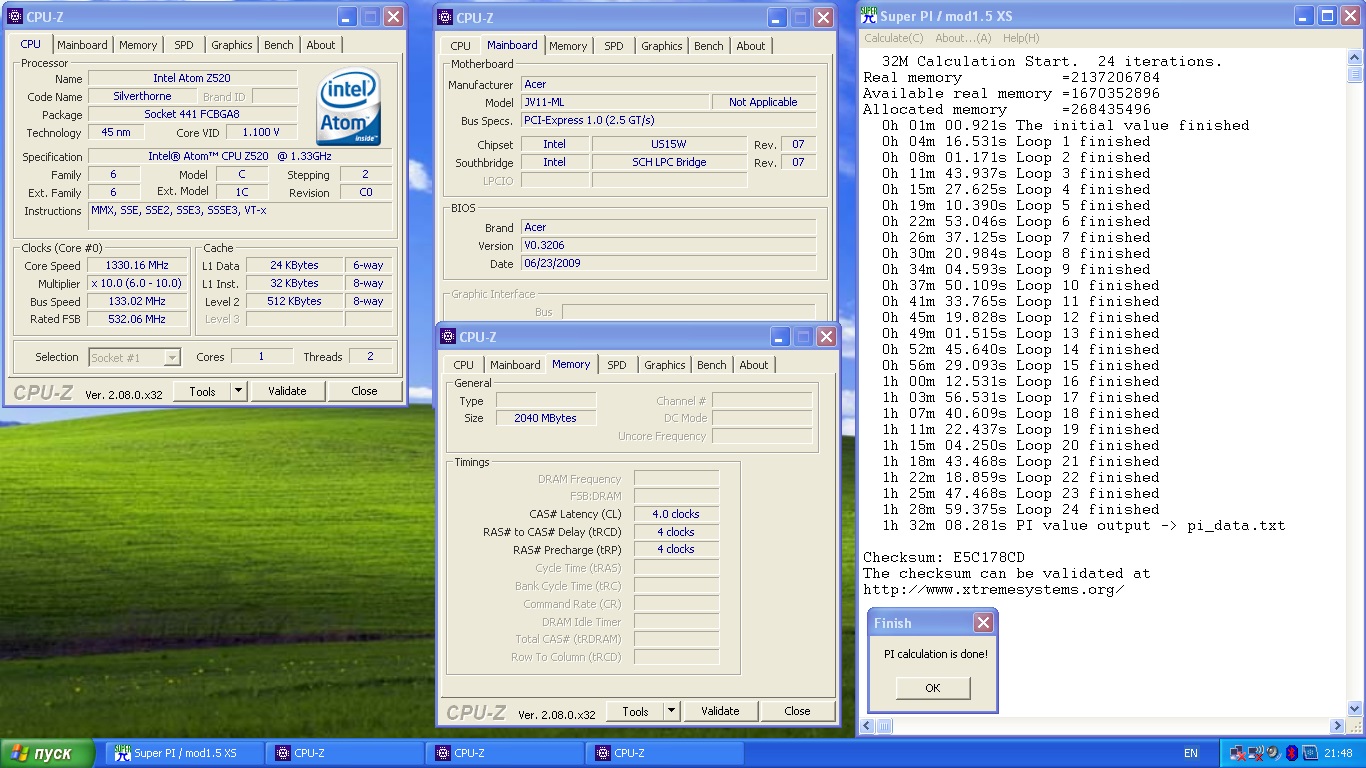This screenshot has height=768, width=1366.
Task: Click motherboard Model field 'JV11-ML'
Action: (615, 102)
